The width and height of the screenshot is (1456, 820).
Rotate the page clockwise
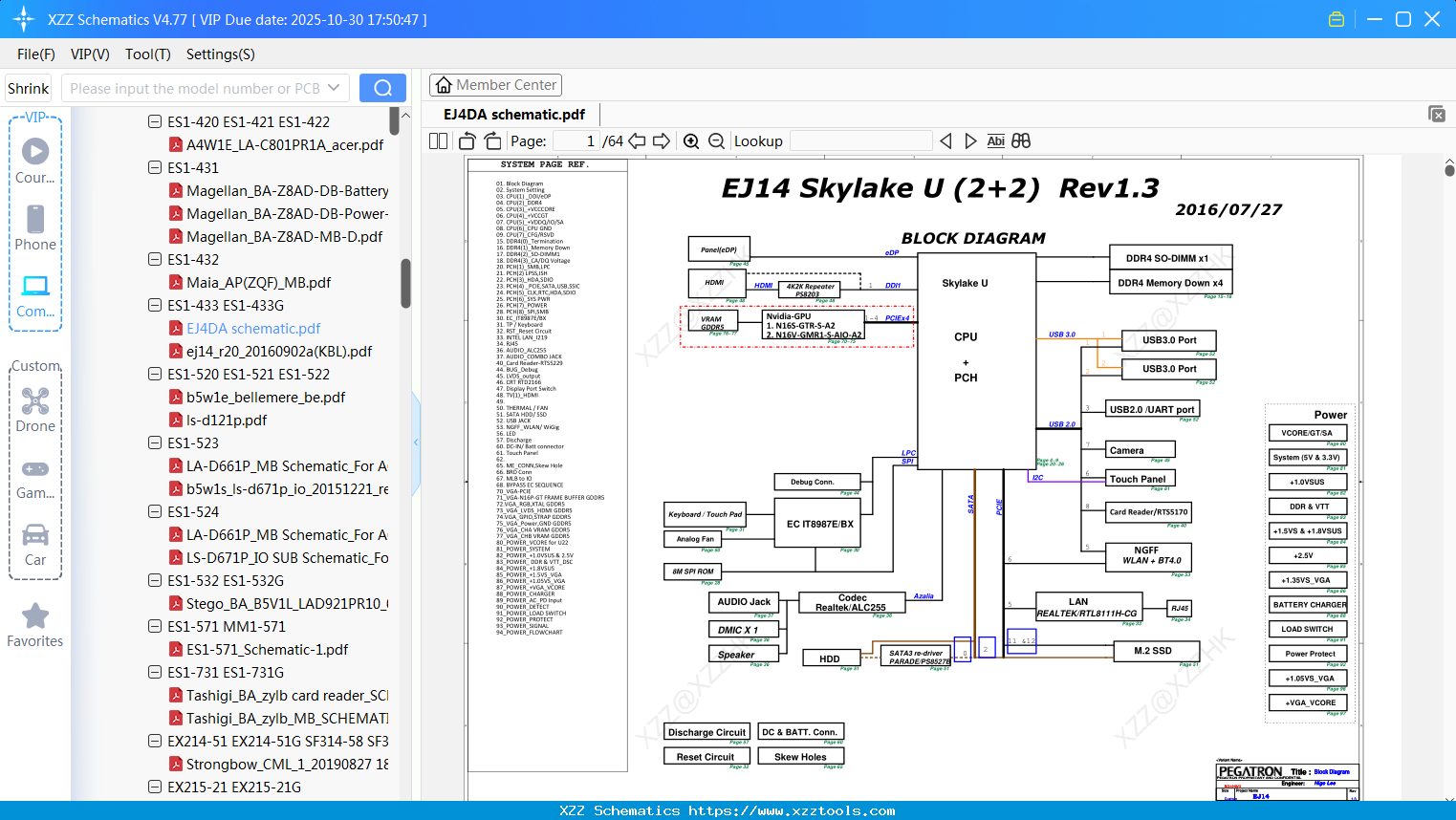pos(492,141)
